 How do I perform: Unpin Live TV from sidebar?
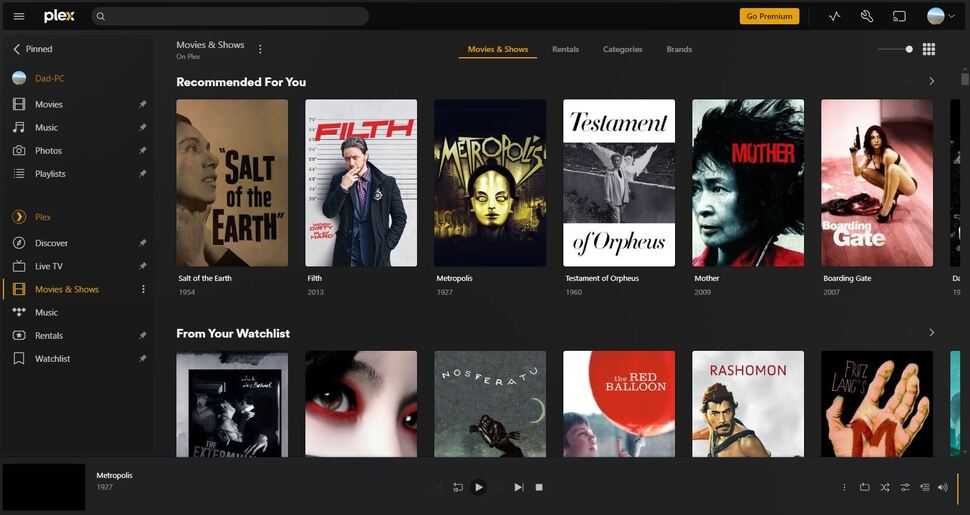point(143,266)
